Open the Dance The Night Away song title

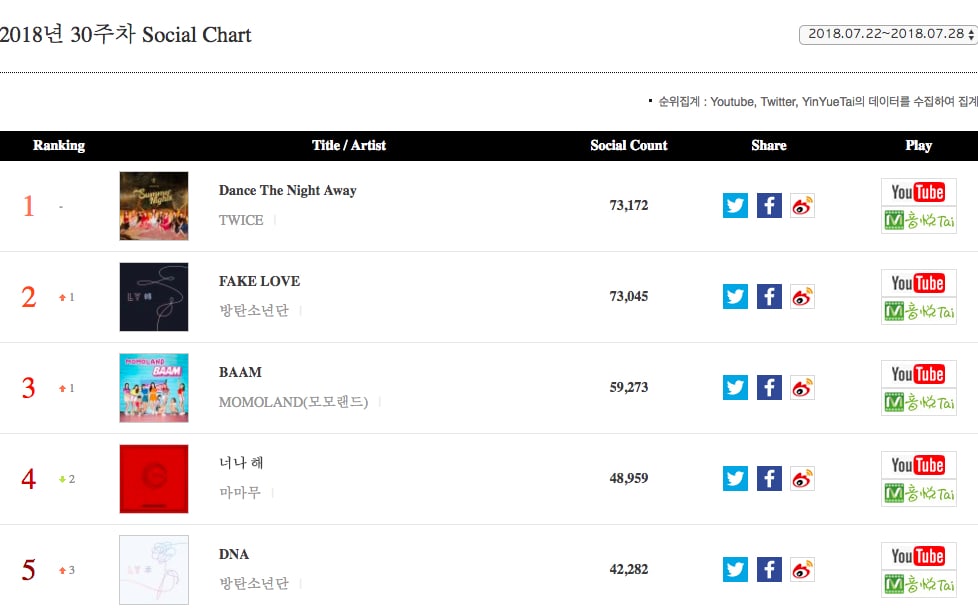[287, 191]
